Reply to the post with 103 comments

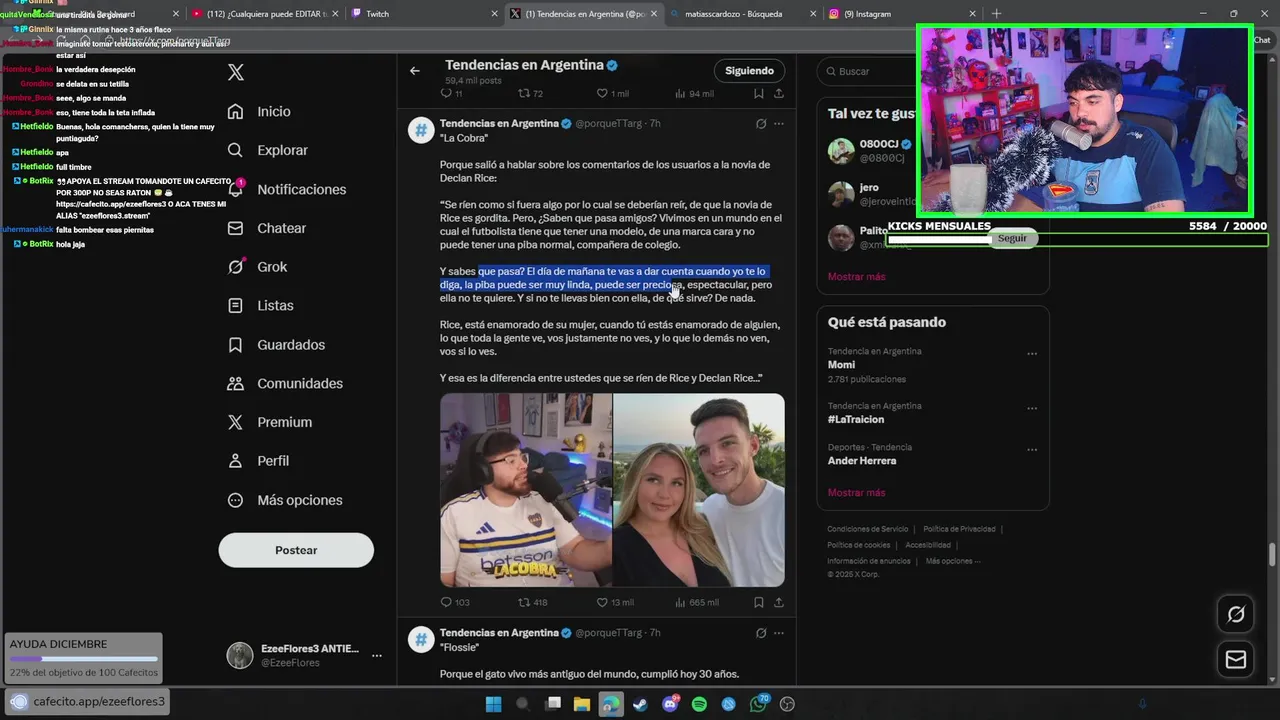point(455,602)
